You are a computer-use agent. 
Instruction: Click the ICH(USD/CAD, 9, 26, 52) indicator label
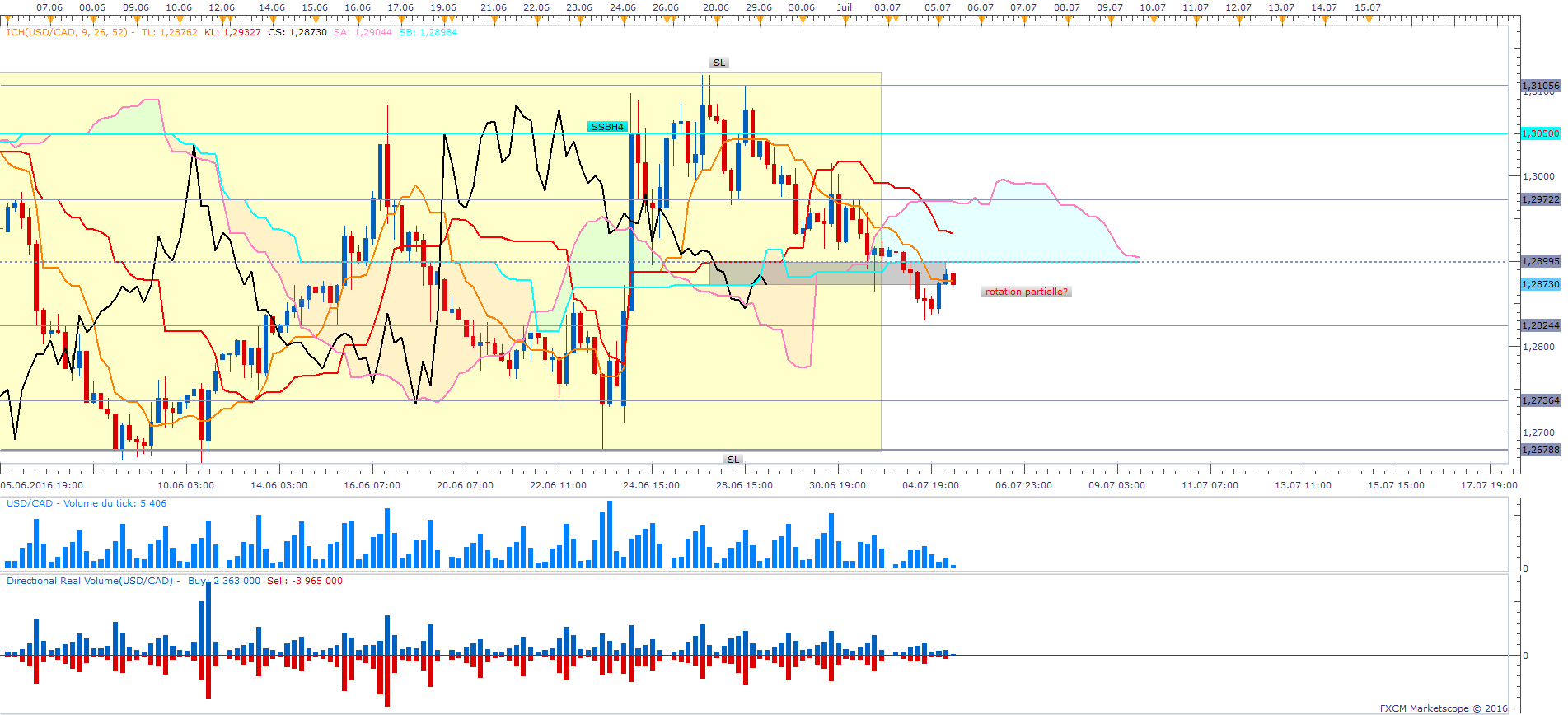(x=68, y=32)
